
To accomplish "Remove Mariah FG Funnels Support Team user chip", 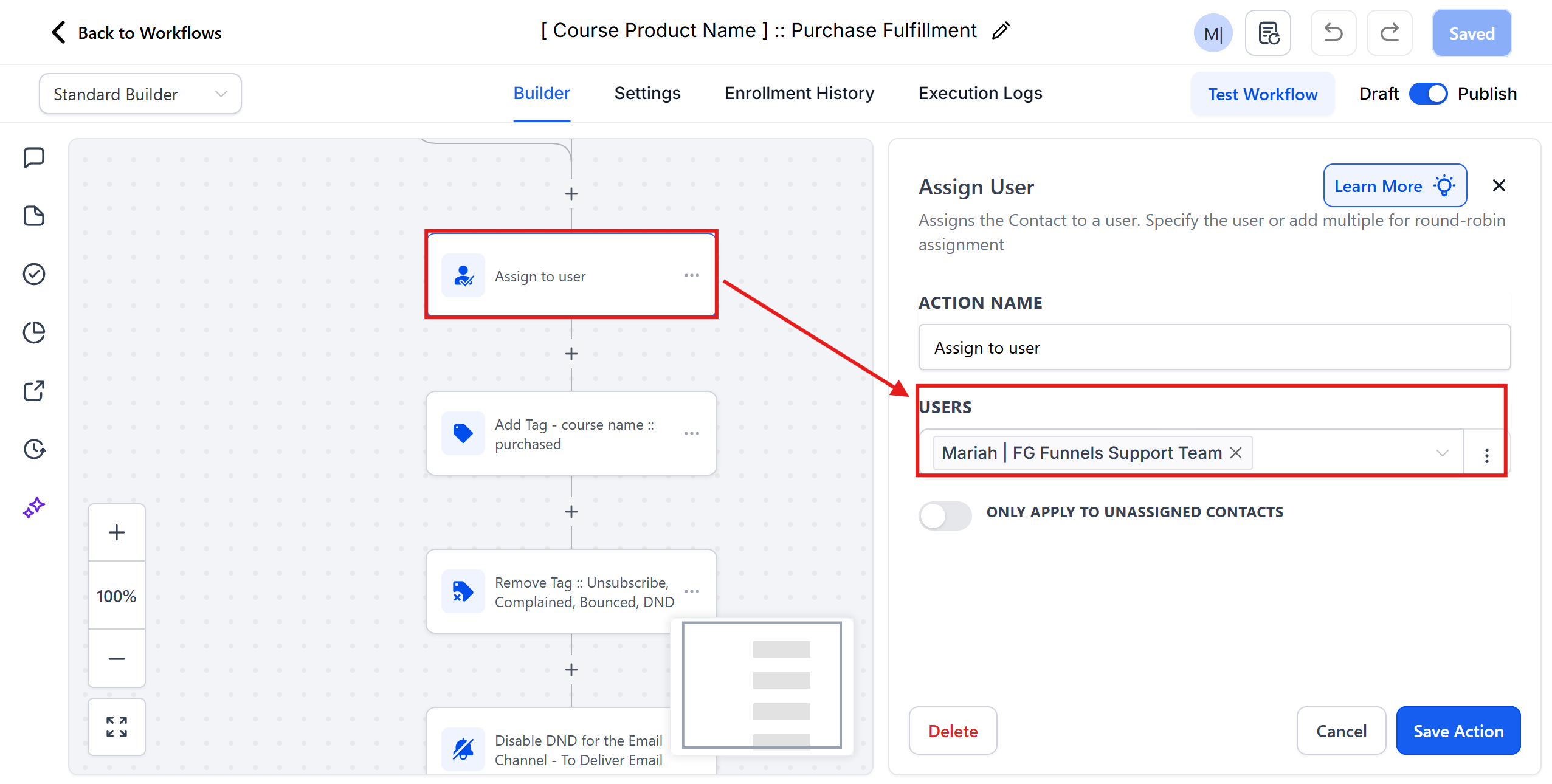I will click(1236, 453).
